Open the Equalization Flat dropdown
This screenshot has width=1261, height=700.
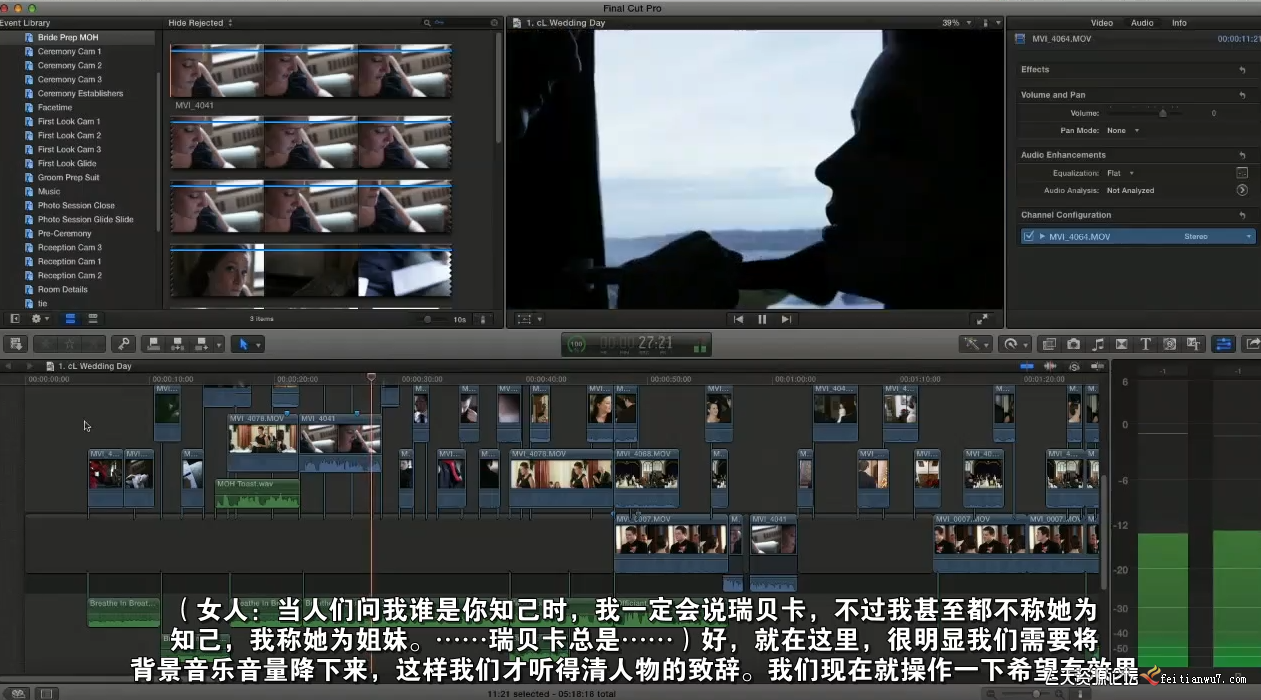pos(1120,173)
